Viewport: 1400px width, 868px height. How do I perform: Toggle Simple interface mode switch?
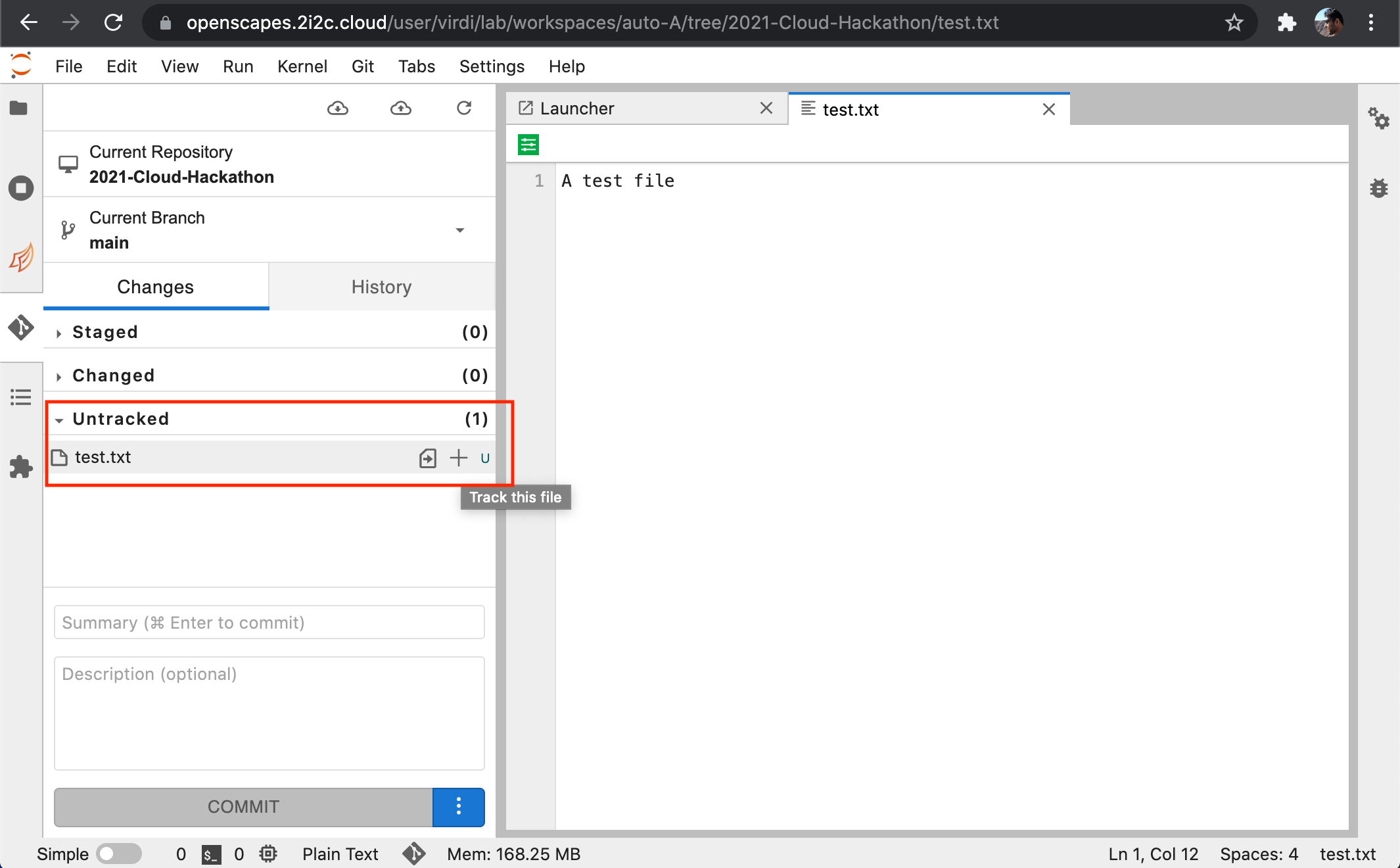point(118,854)
